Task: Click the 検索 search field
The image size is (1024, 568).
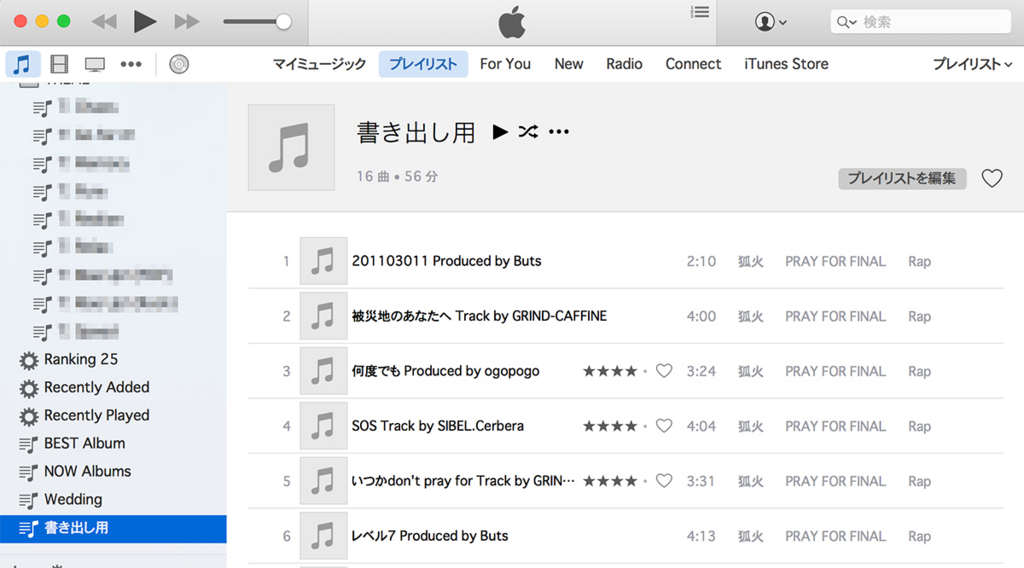Action: [920, 22]
